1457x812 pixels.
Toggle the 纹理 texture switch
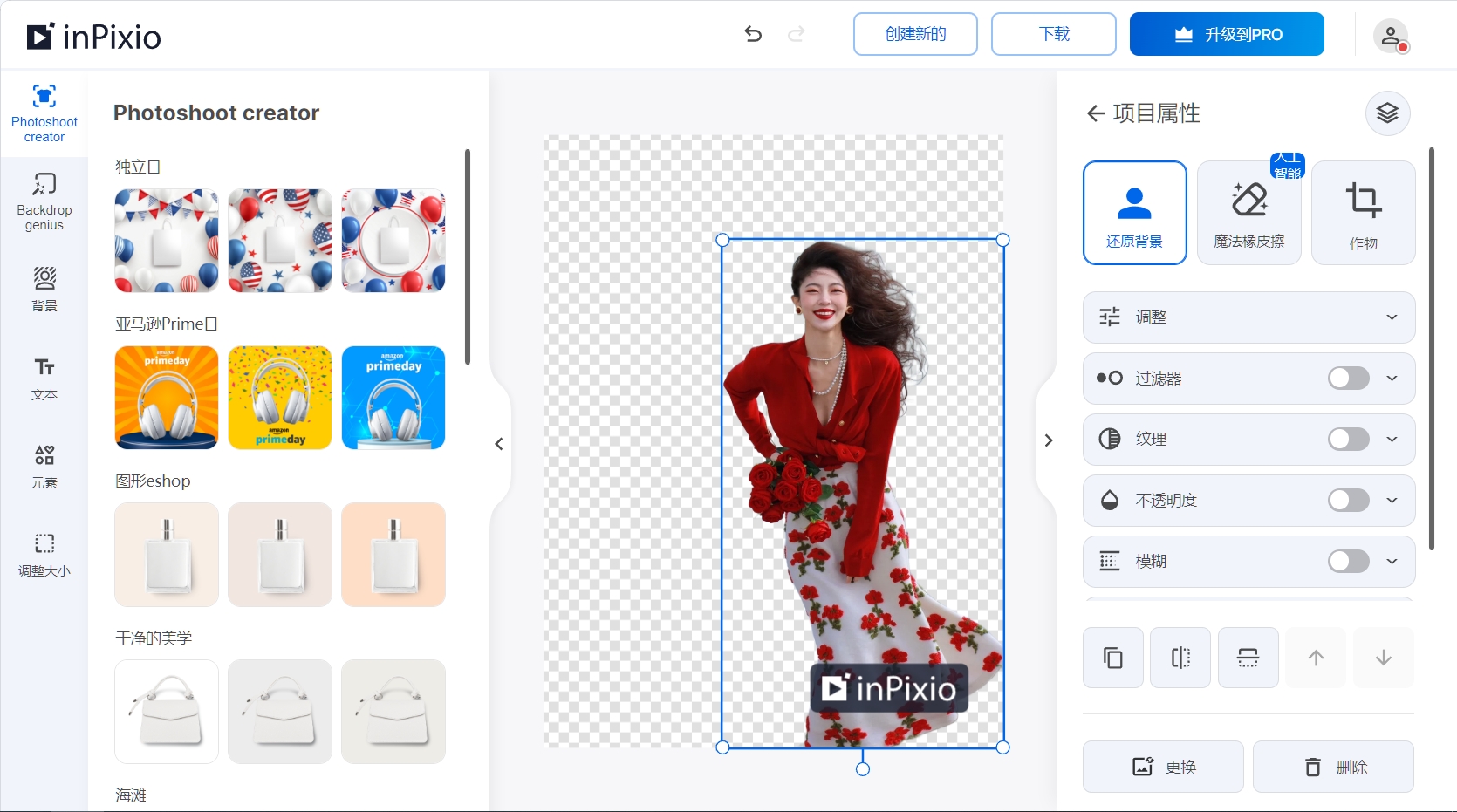1348,439
